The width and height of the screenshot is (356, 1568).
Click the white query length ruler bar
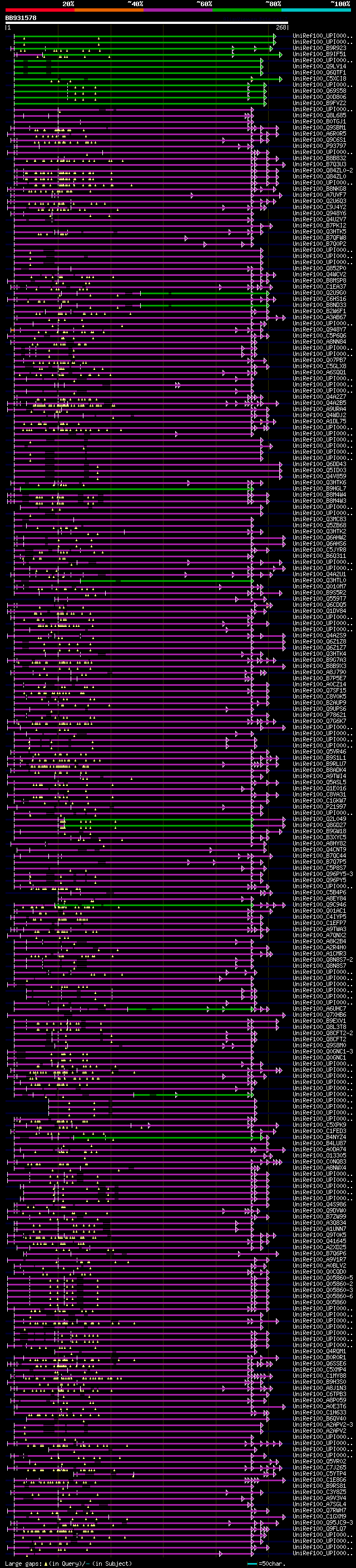pos(146,23)
